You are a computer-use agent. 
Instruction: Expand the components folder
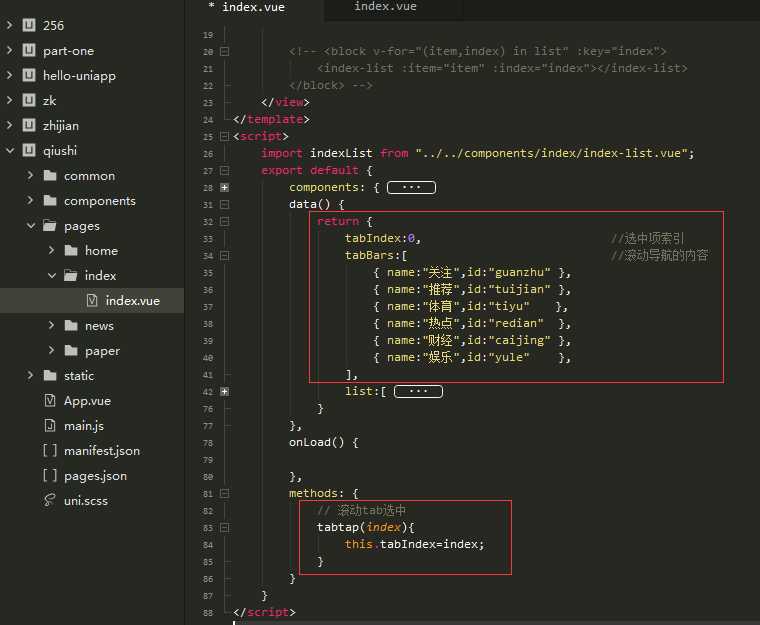click(30, 200)
